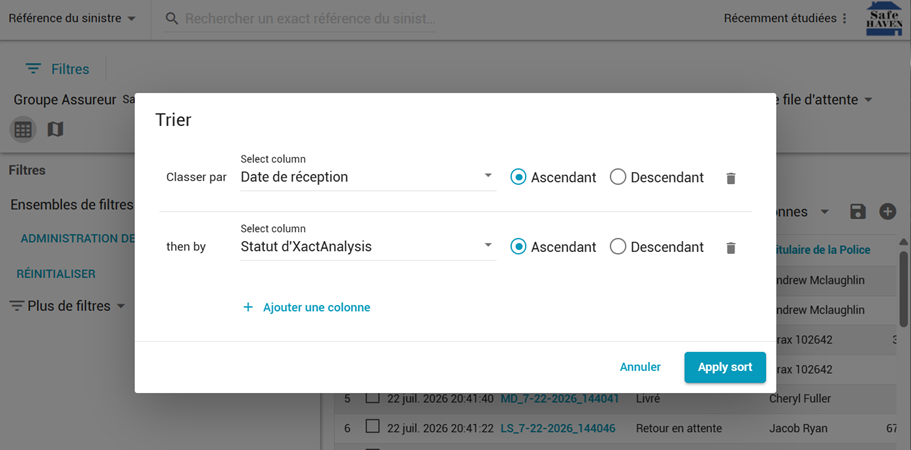
Task: Open Récemment étudiées three-dot menu
Action: coord(844,19)
